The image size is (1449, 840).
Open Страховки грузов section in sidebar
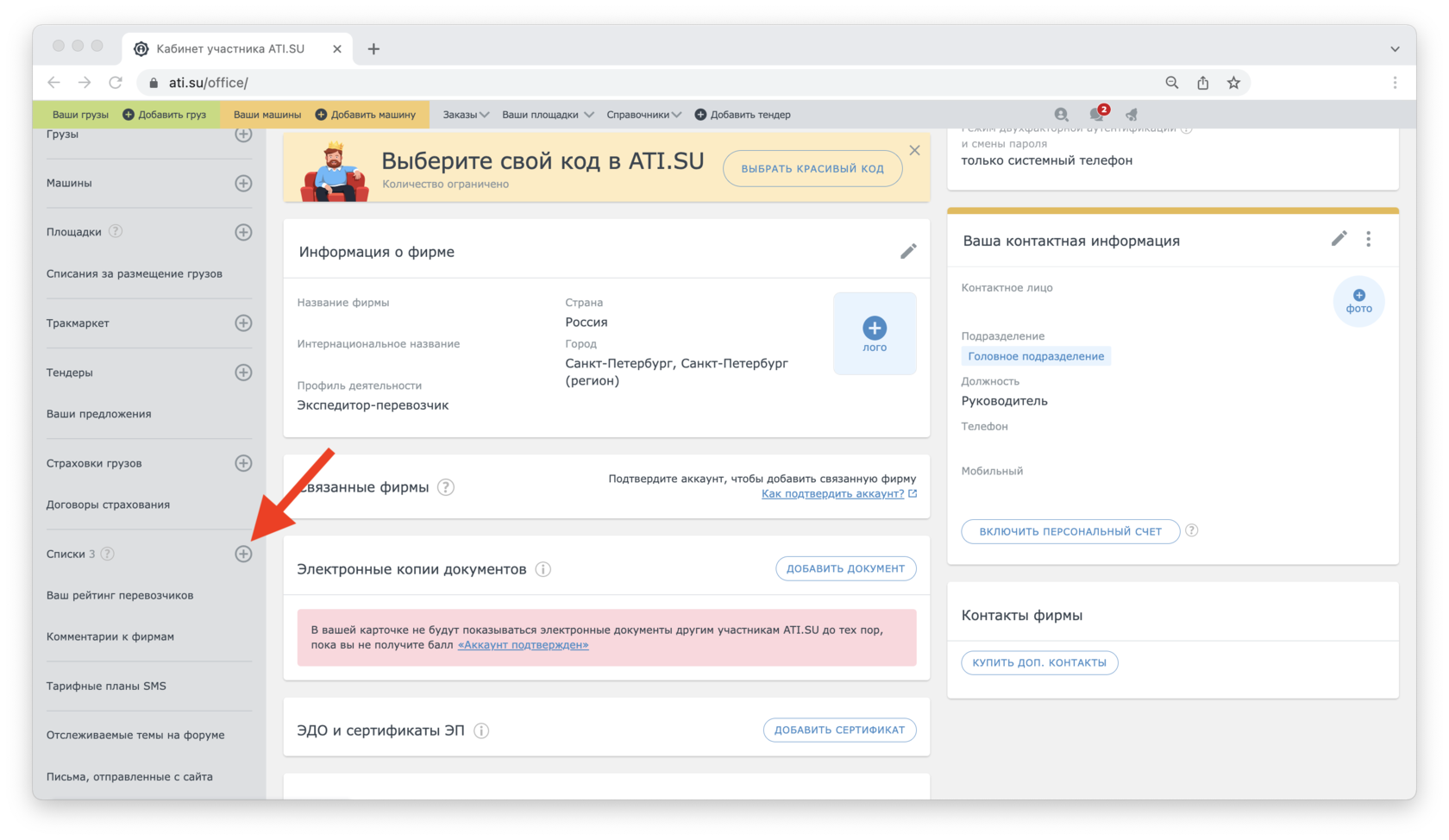click(x=94, y=463)
